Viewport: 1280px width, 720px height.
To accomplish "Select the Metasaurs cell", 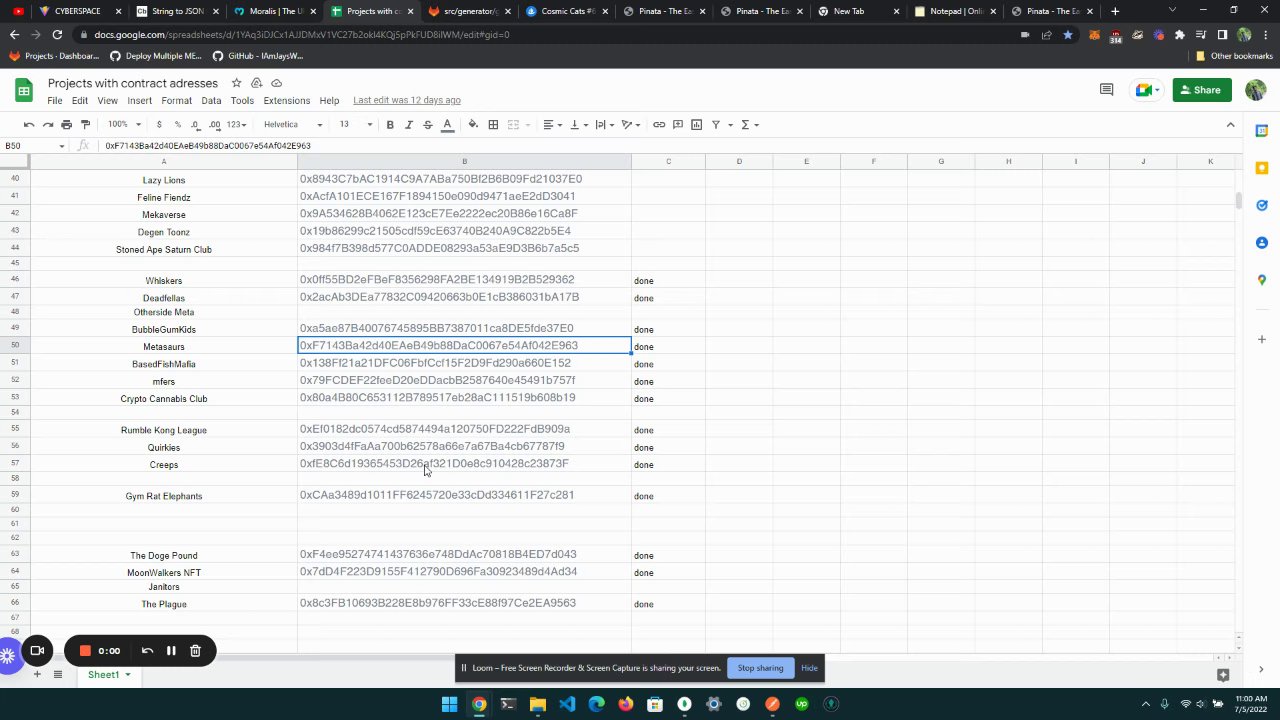I will pyautogui.click(x=164, y=347).
